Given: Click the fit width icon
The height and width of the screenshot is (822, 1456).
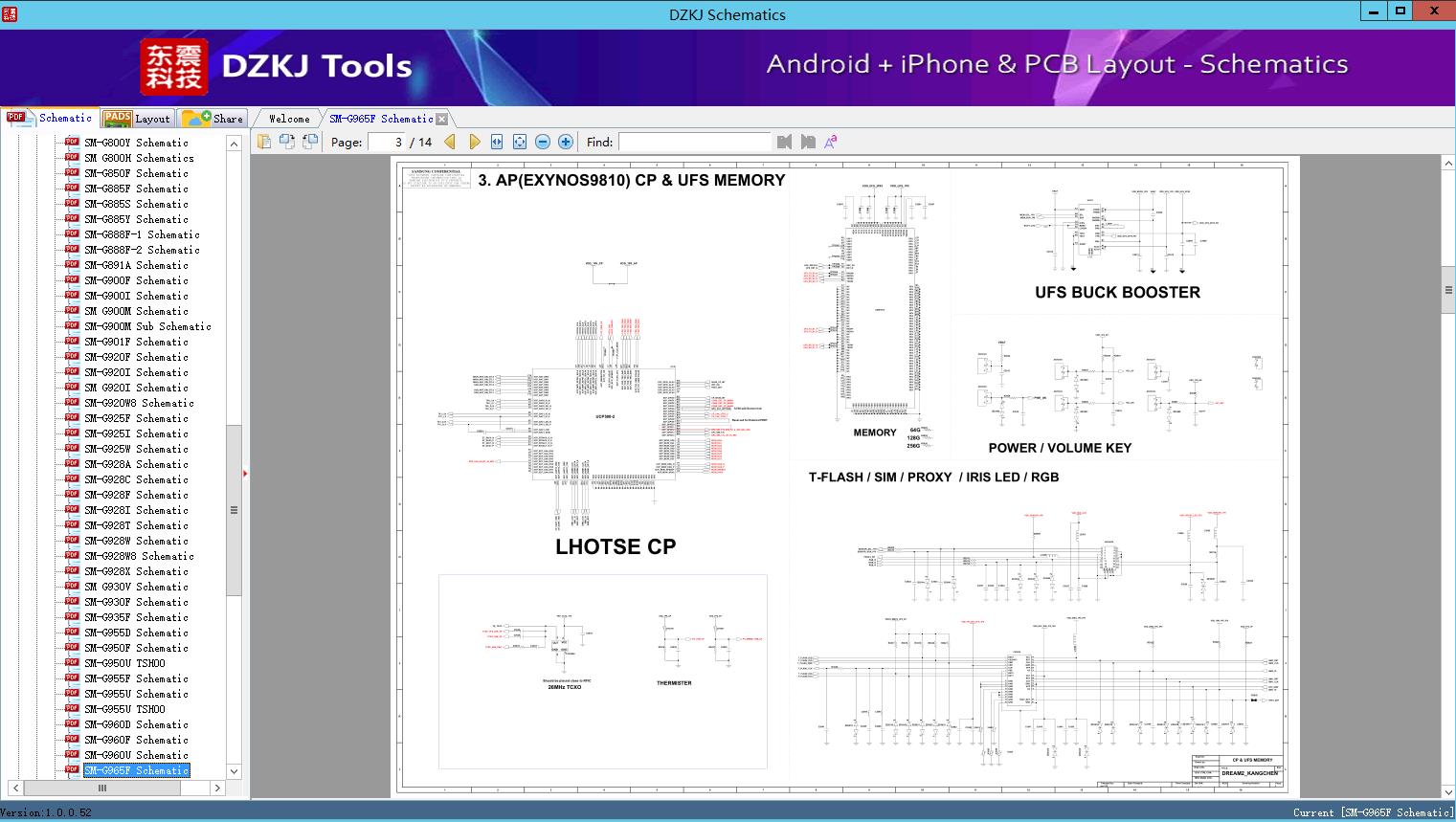Looking at the screenshot, I should pyautogui.click(x=497, y=142).
